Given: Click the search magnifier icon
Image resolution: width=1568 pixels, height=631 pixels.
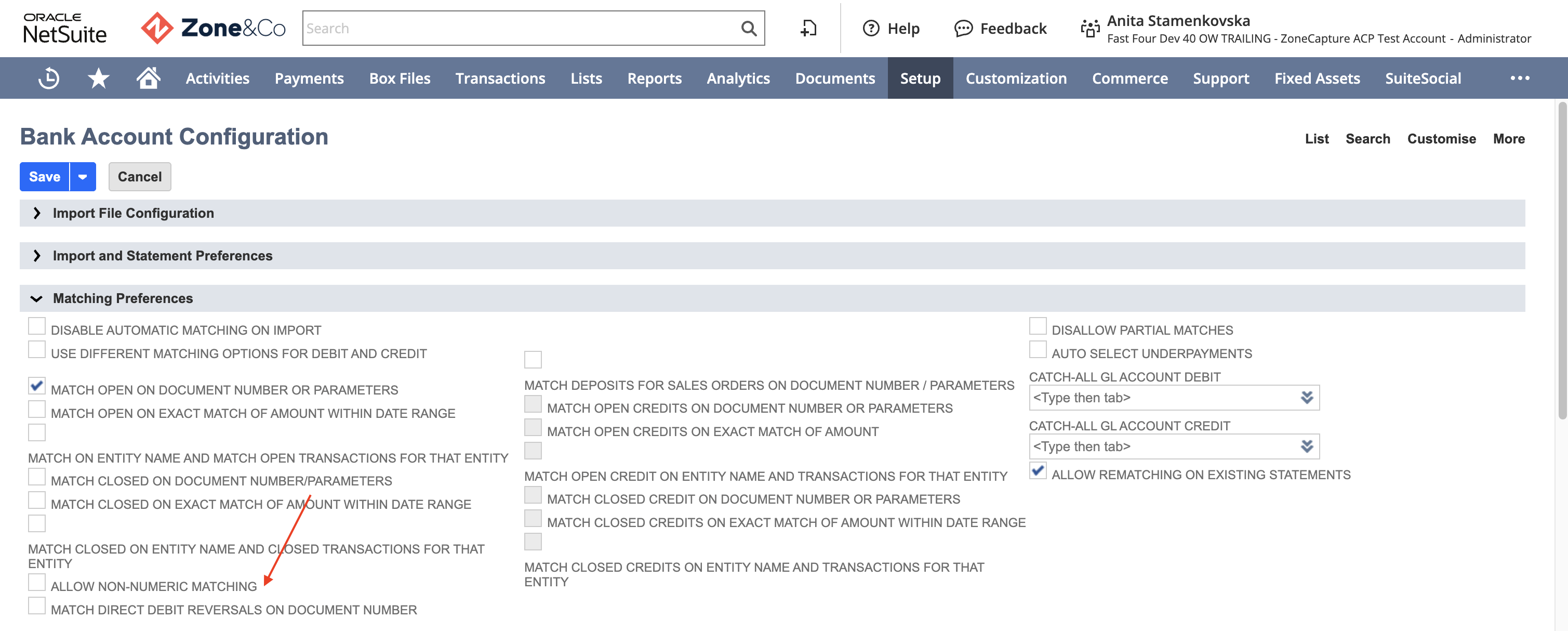Looking at the screenshot, I should [748, 29].
